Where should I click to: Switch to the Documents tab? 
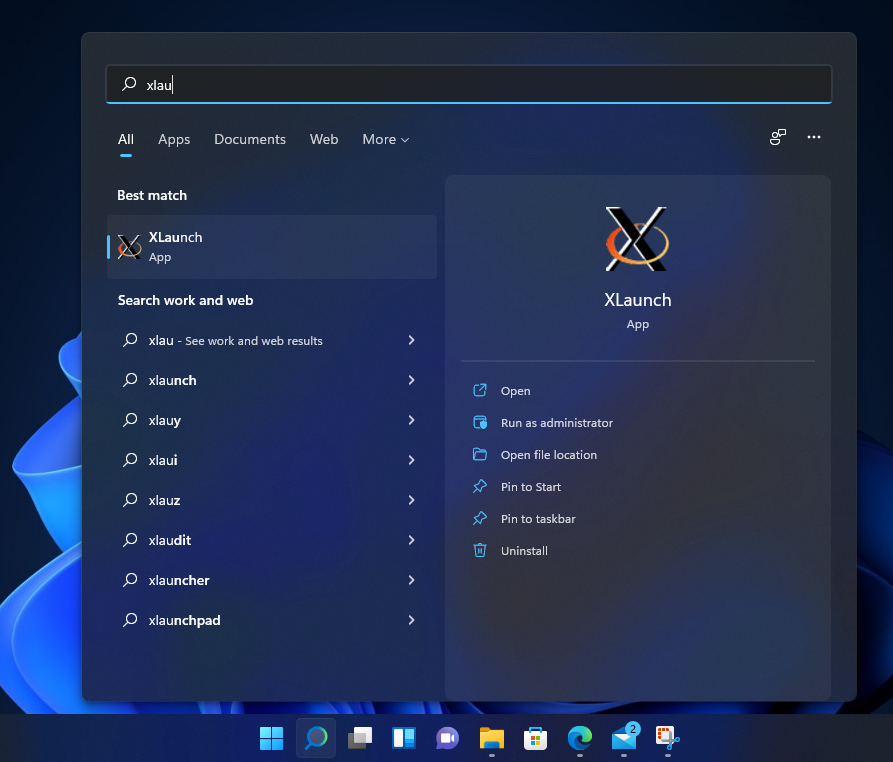point(250,140)
